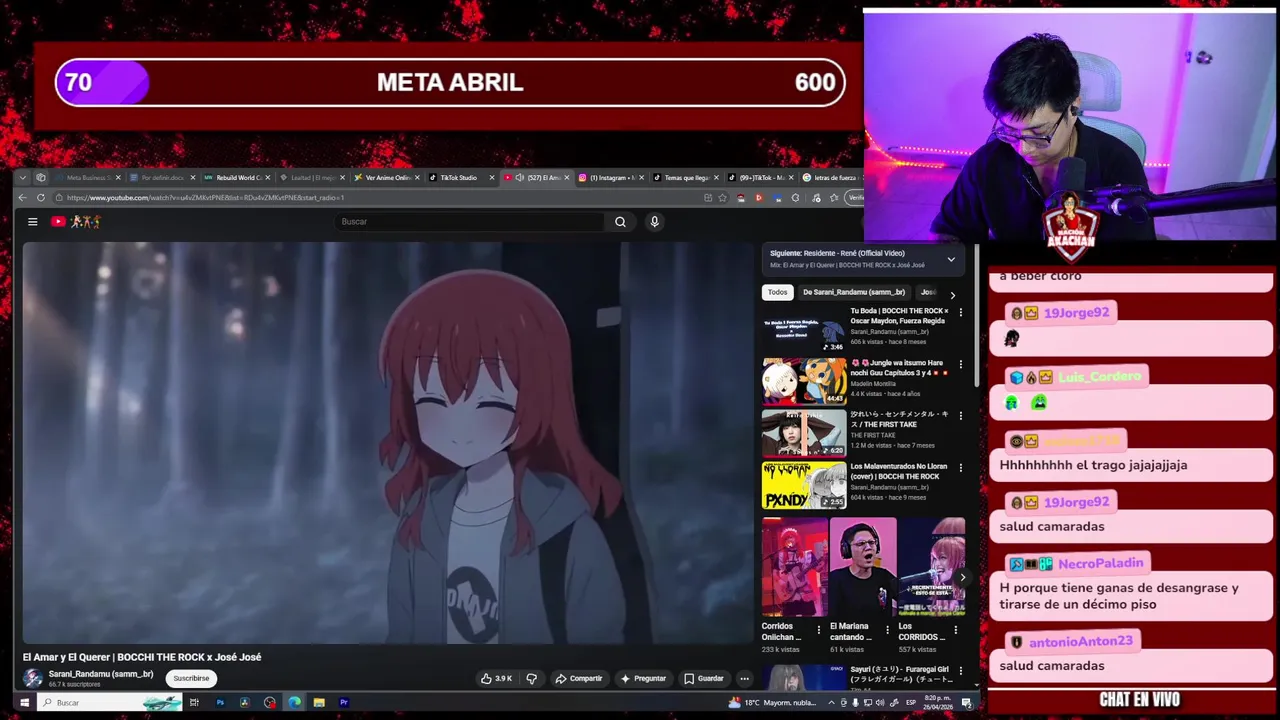Open taskbar clock and date
1280x720 pixels.
pyautogui.click(x=937, y=702)
